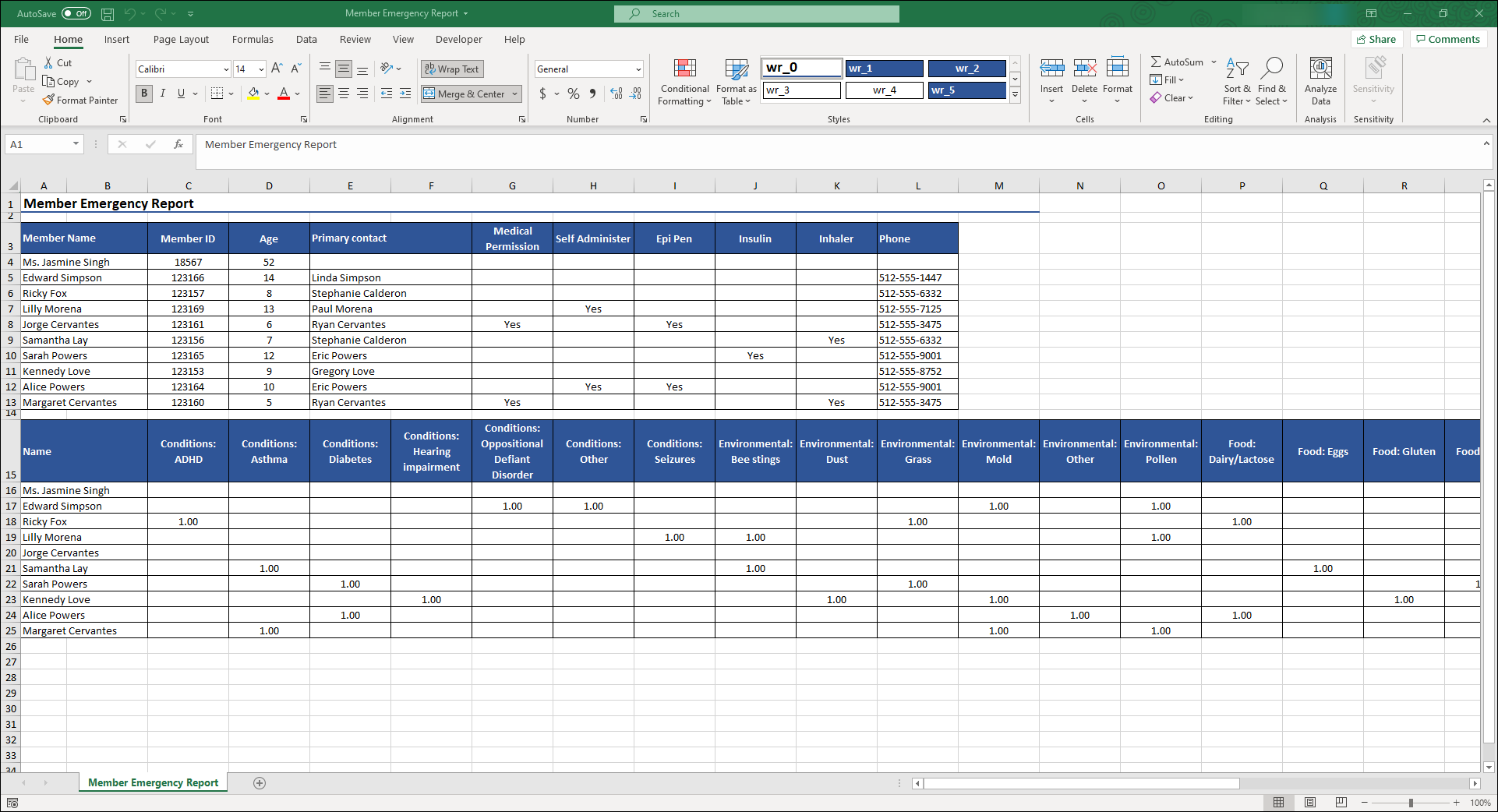Open Conditional Formatting menu
Viewport: 1498px width, 812px height.
tap(684, 82)
